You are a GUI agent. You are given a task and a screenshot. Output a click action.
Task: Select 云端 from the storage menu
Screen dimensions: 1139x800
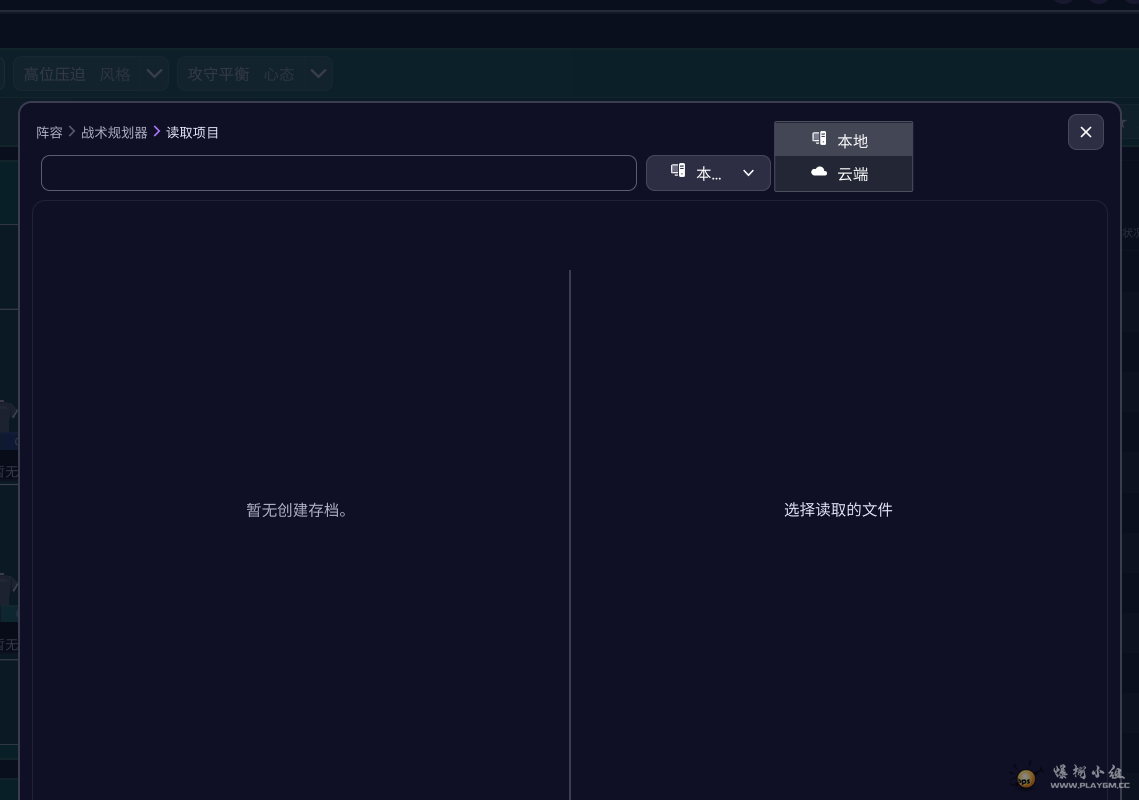pyautogui.click(x=852, y=174)
